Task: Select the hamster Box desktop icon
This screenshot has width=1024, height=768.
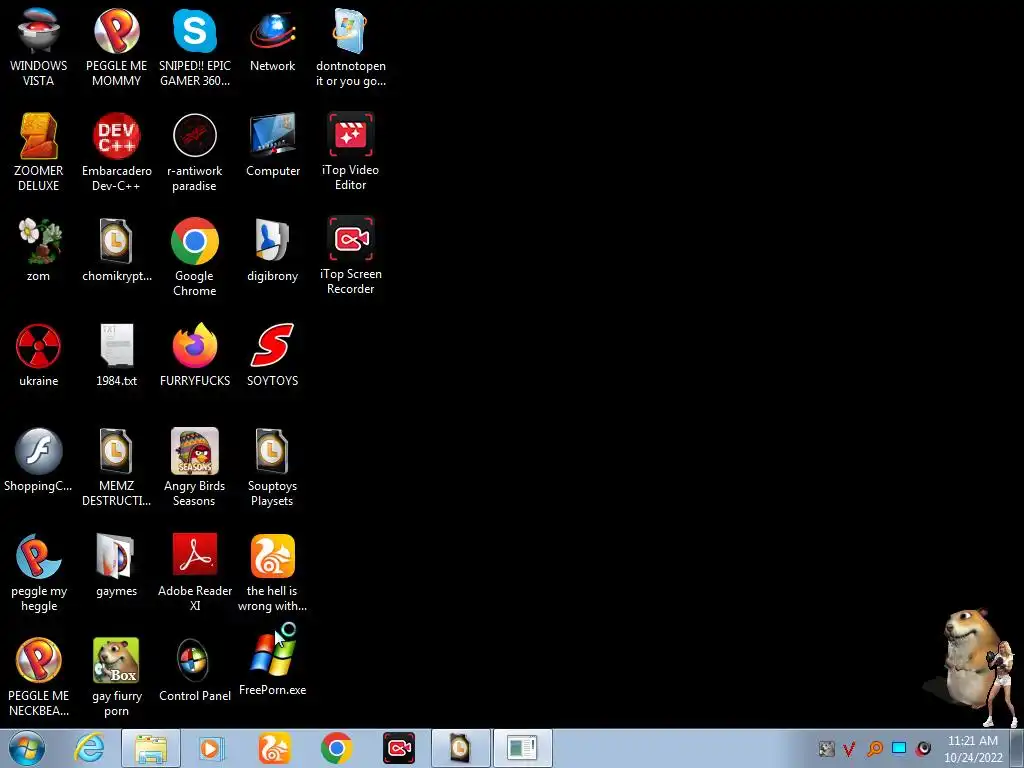Action: pos(116,678)
